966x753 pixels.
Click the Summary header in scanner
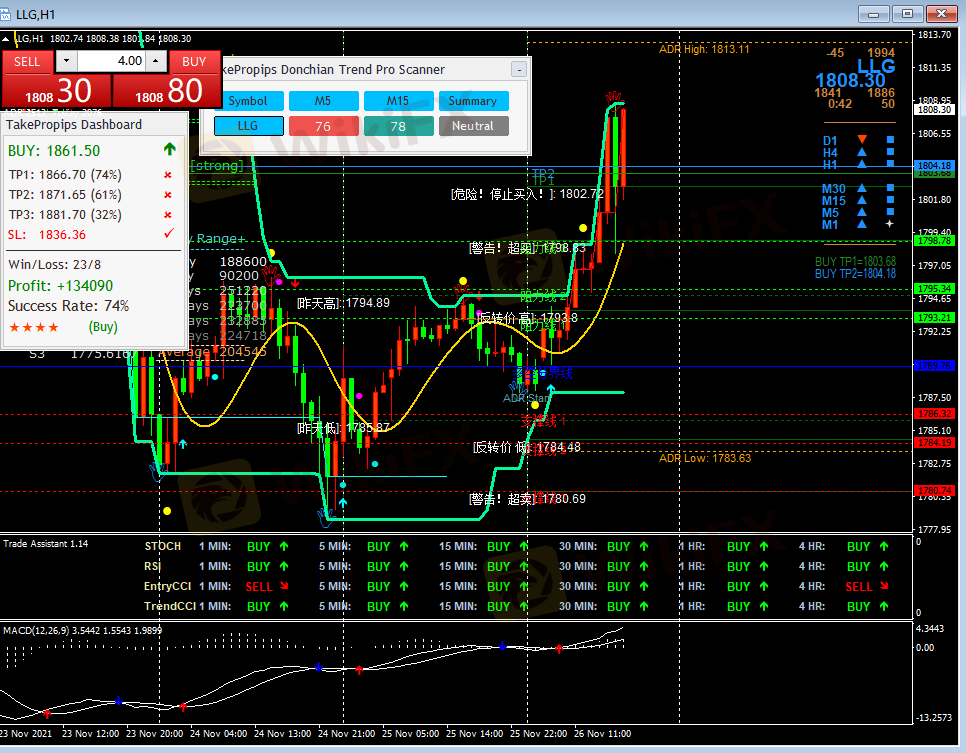(x=473, y=101)
